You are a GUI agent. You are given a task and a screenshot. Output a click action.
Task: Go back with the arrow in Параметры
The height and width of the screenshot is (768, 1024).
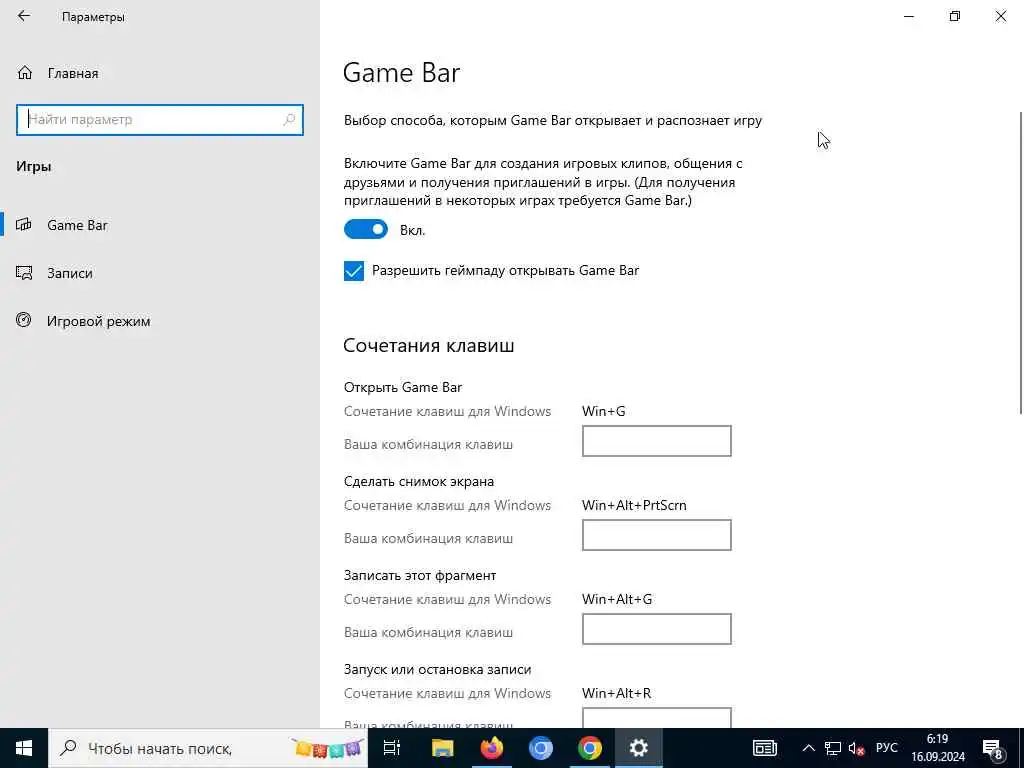(x=24, y=16)
